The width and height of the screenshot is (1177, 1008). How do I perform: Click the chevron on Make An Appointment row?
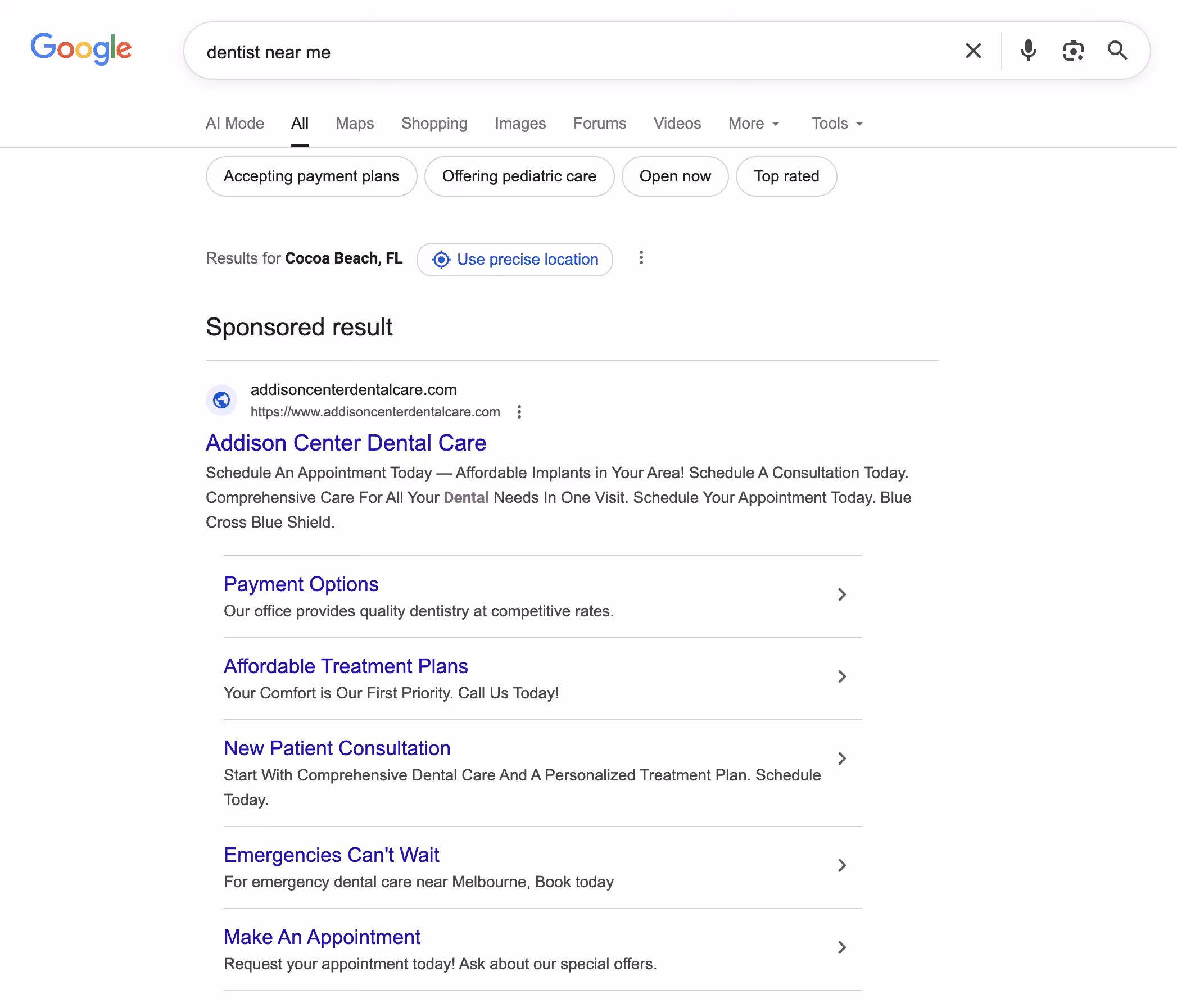[842, 947]
